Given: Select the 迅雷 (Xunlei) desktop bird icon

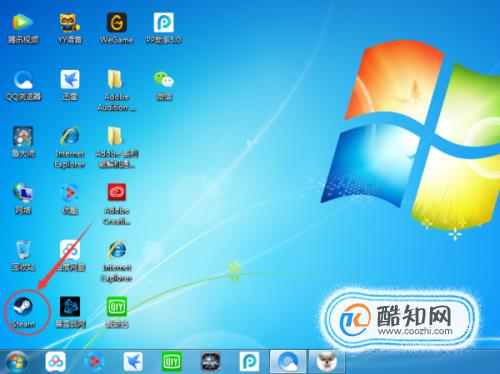Looking at the screenshot, I should pyautogui.click(x=70, y=85).
